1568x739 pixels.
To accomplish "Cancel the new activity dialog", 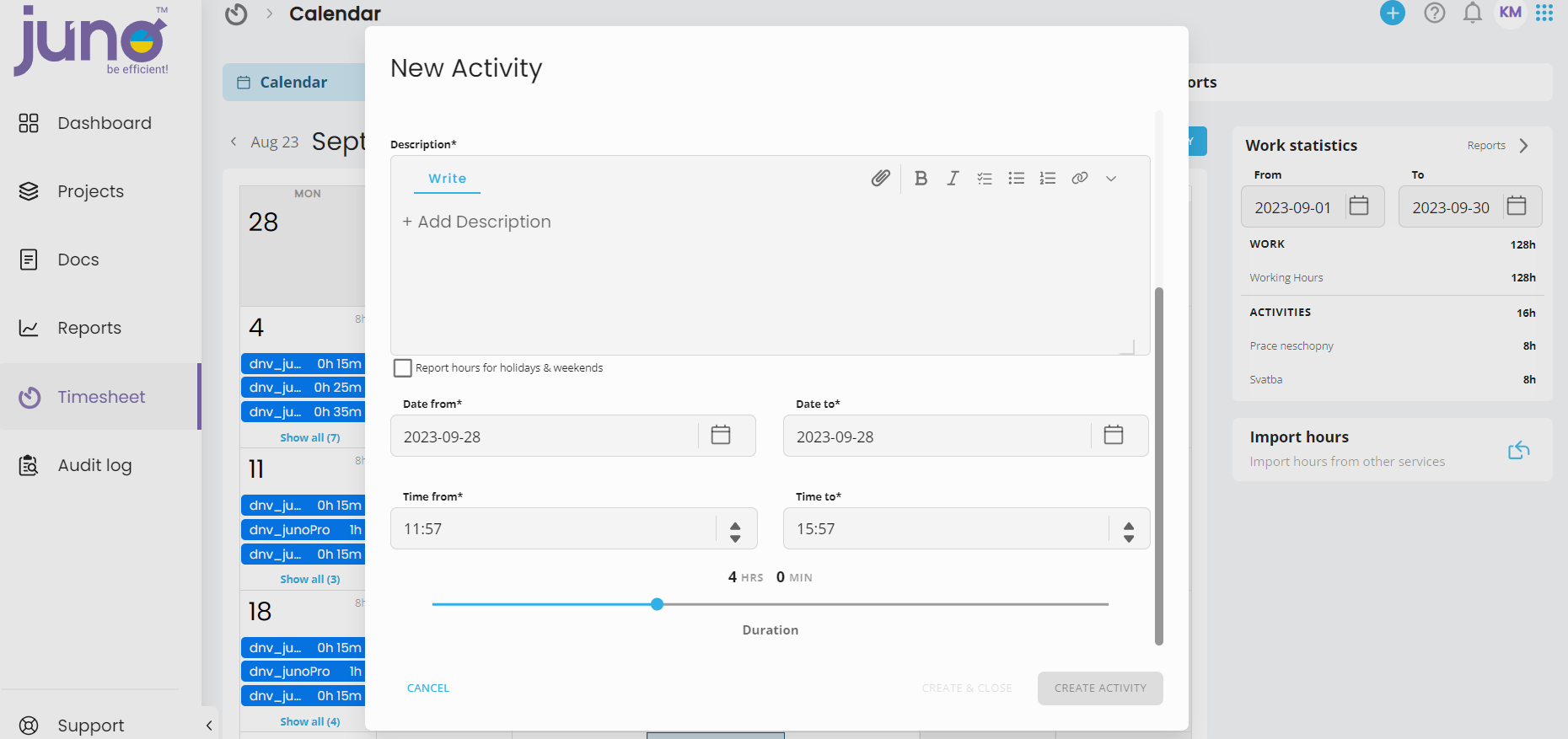I will (x=428, y=688).
